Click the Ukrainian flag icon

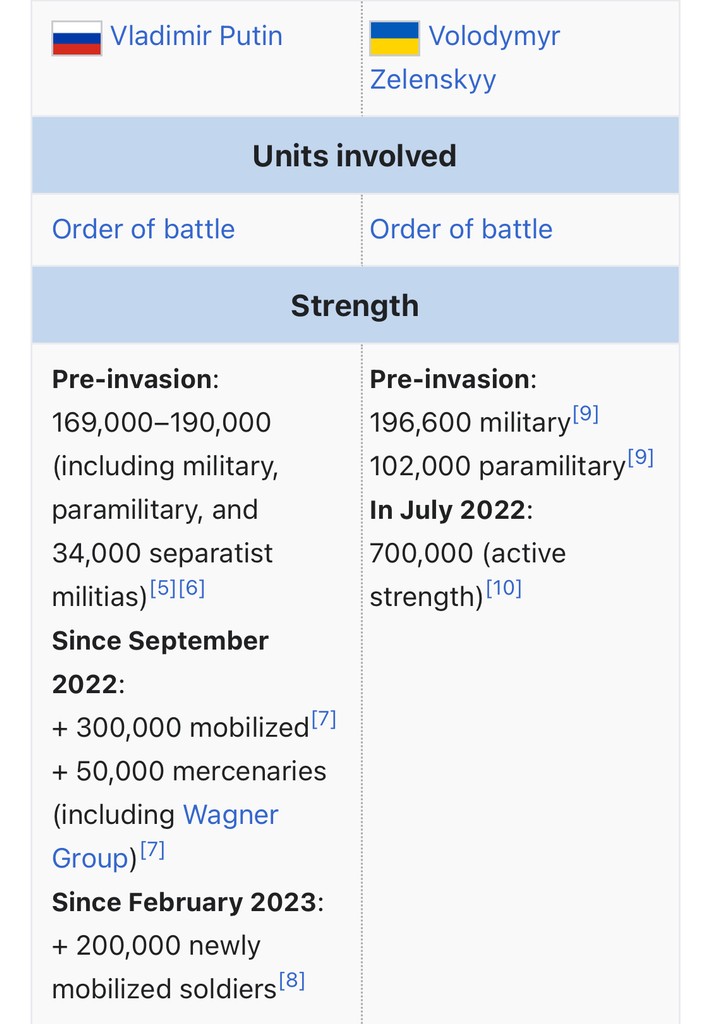394,38
